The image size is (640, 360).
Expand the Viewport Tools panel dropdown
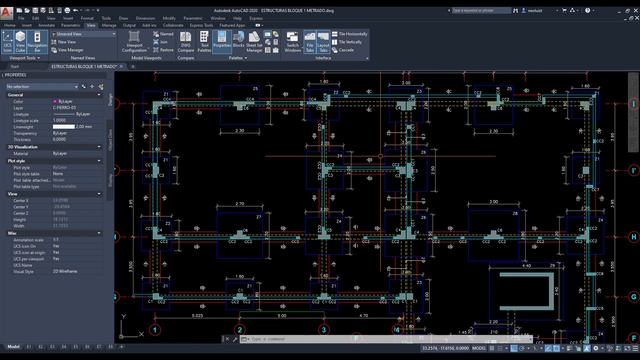point(24,58)
